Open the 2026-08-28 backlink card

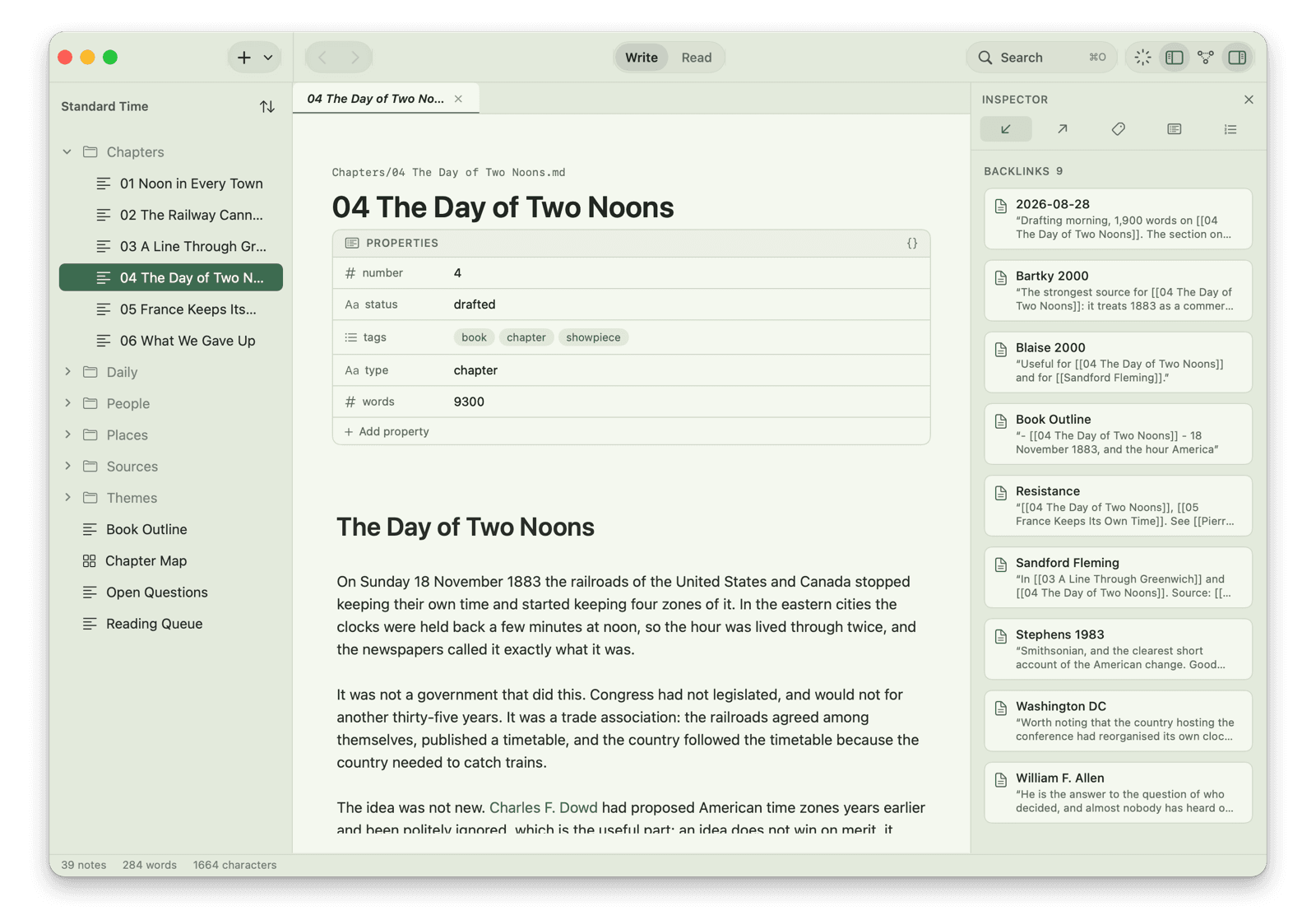[1118, 219]
